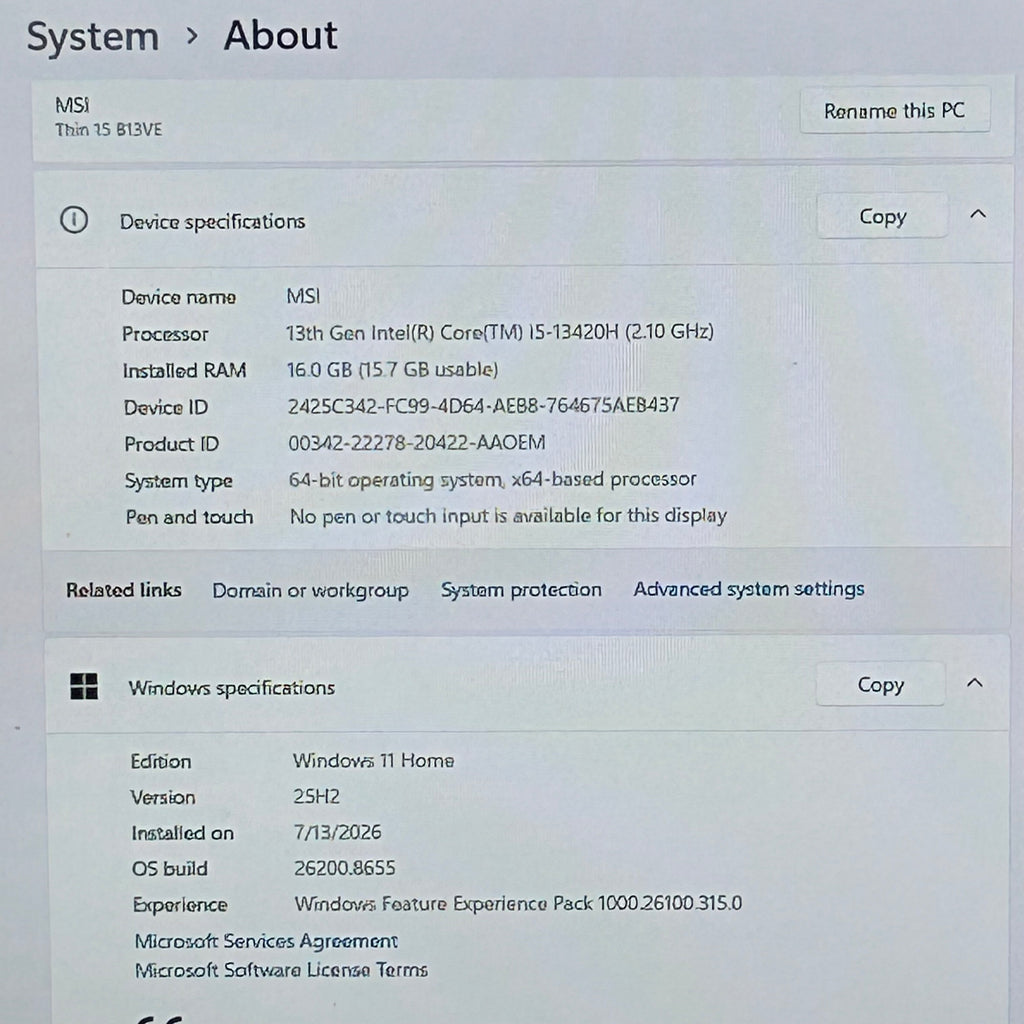Click the System type label
This screenshot has width=1024, height=1024.
pos(179,481)
